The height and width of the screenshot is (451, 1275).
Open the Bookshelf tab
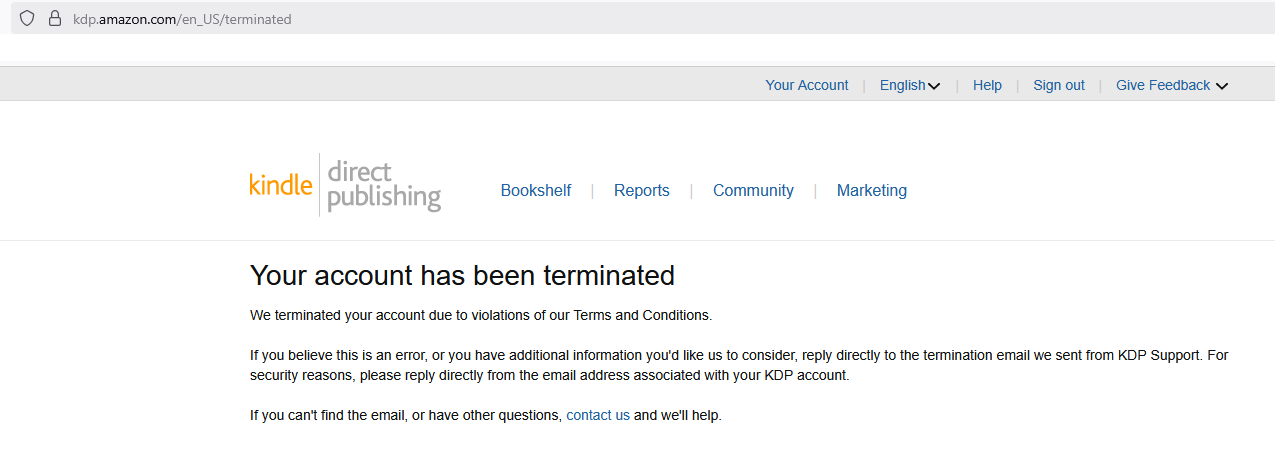coord(536,191)
